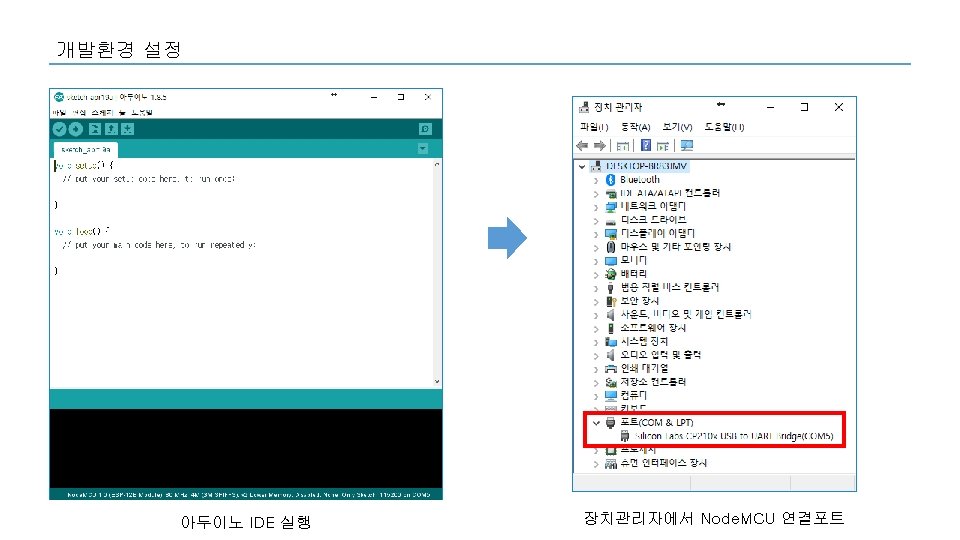Expand the 디스플레이 어댑터 category
The height and width of the screenshot is (540, 960).
click(x=596, y=234)
